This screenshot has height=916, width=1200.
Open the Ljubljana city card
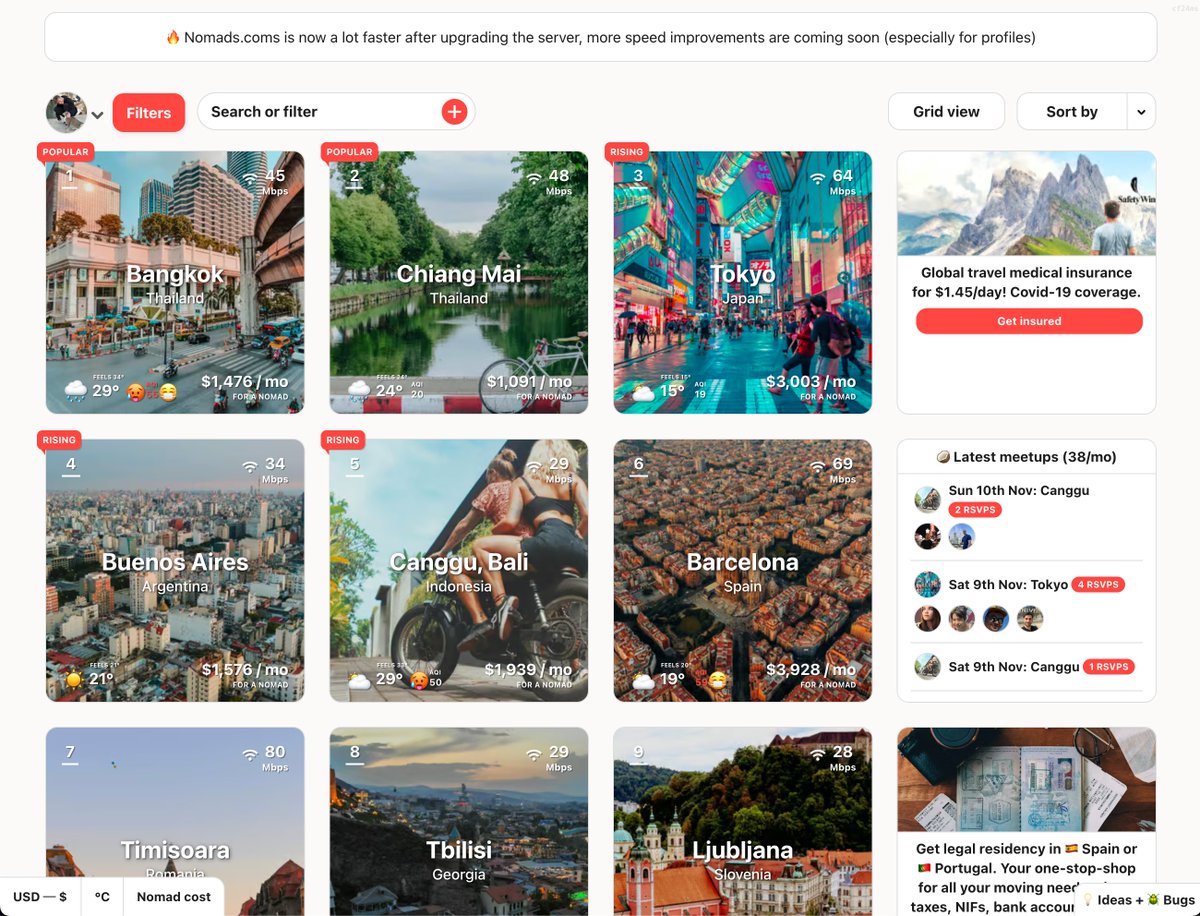click(743, 821)
